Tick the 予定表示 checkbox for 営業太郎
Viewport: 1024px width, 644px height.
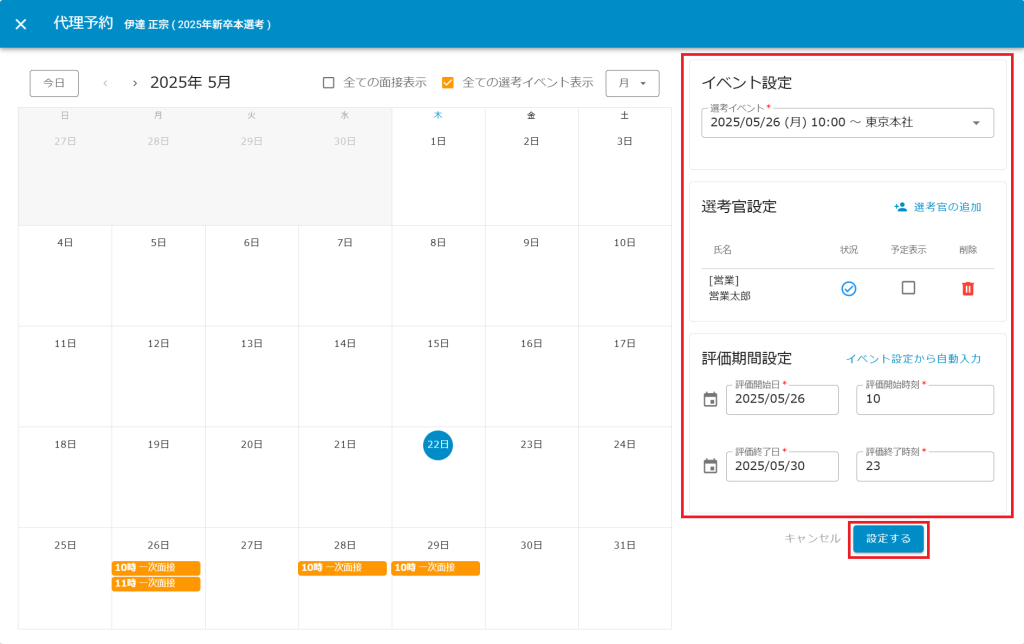(x=908, y=288)
